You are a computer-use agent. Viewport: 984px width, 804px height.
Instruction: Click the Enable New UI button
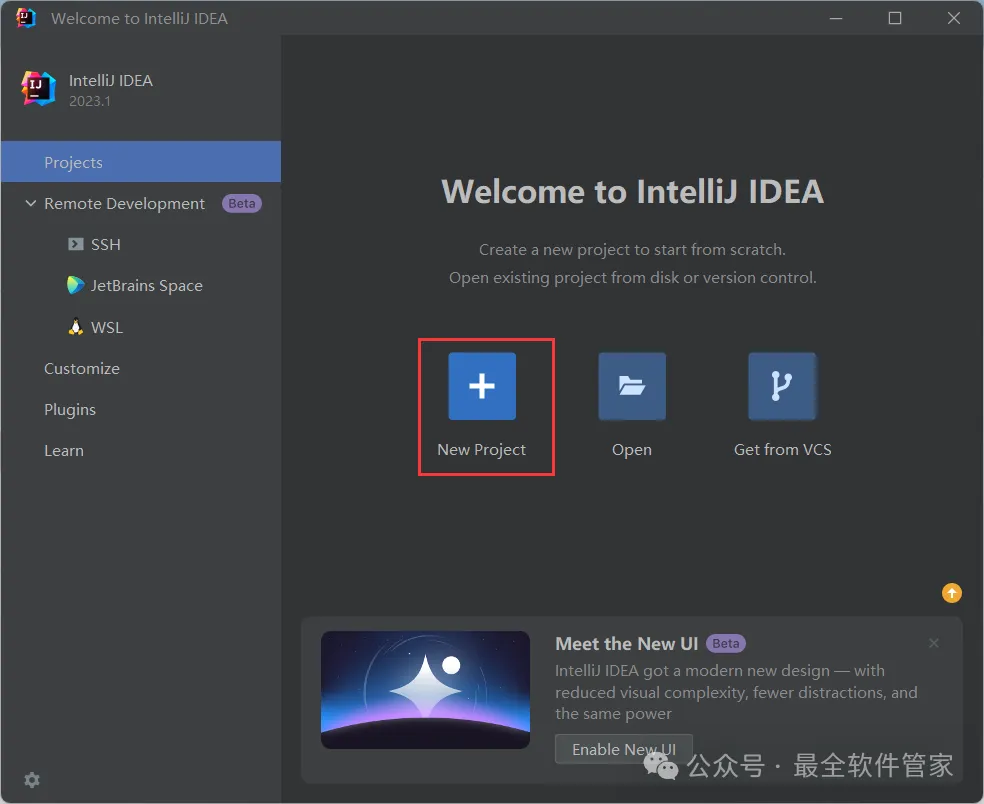624,749
